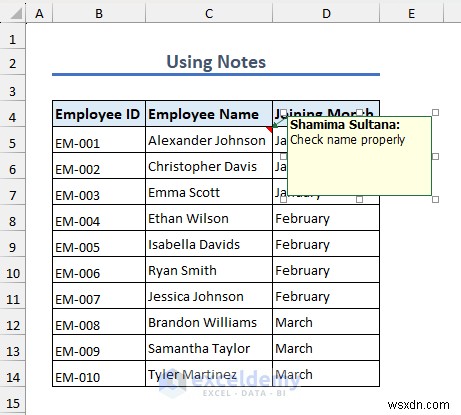Image resolution: width=461 pixels, height=415 pixels.
Task: Select the Samantha Taylor cell
Action: [209, 348]
